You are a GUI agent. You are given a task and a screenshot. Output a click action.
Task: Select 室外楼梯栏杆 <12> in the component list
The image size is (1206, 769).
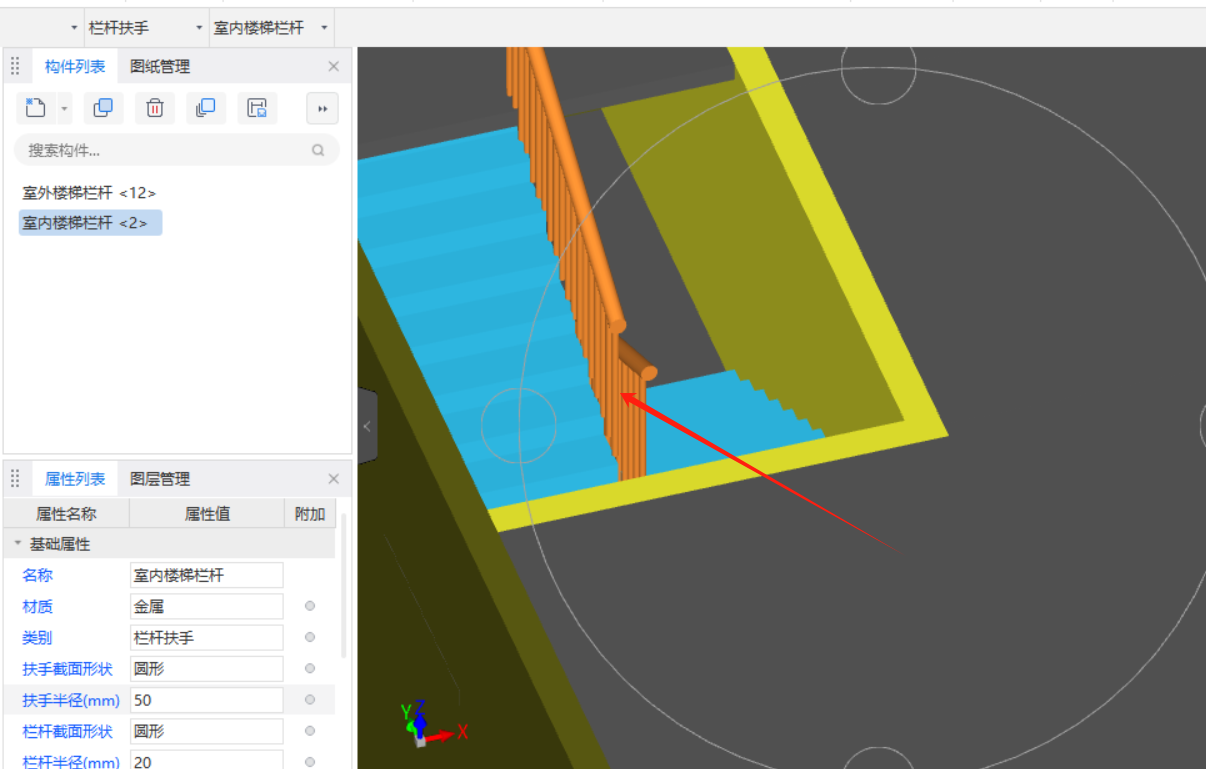coord(89,193)
